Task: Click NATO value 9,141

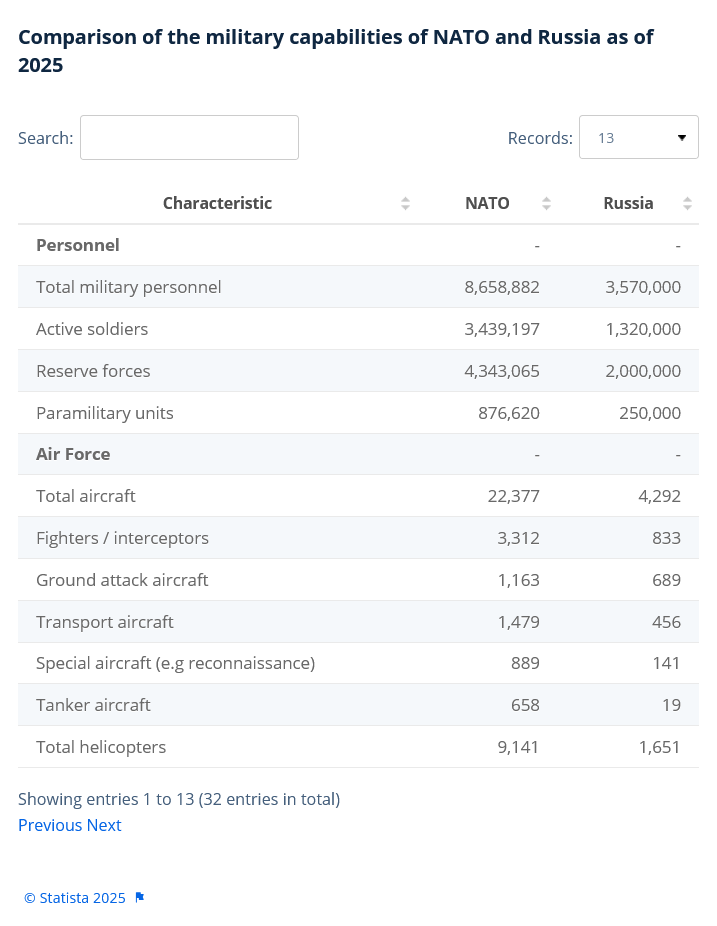Action: 518,747
